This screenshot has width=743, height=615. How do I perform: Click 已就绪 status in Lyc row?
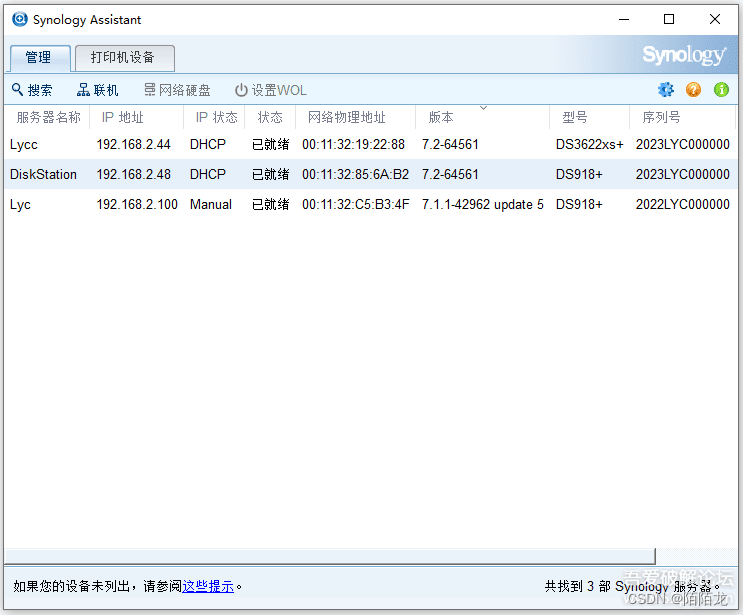[x=271, y=205]
